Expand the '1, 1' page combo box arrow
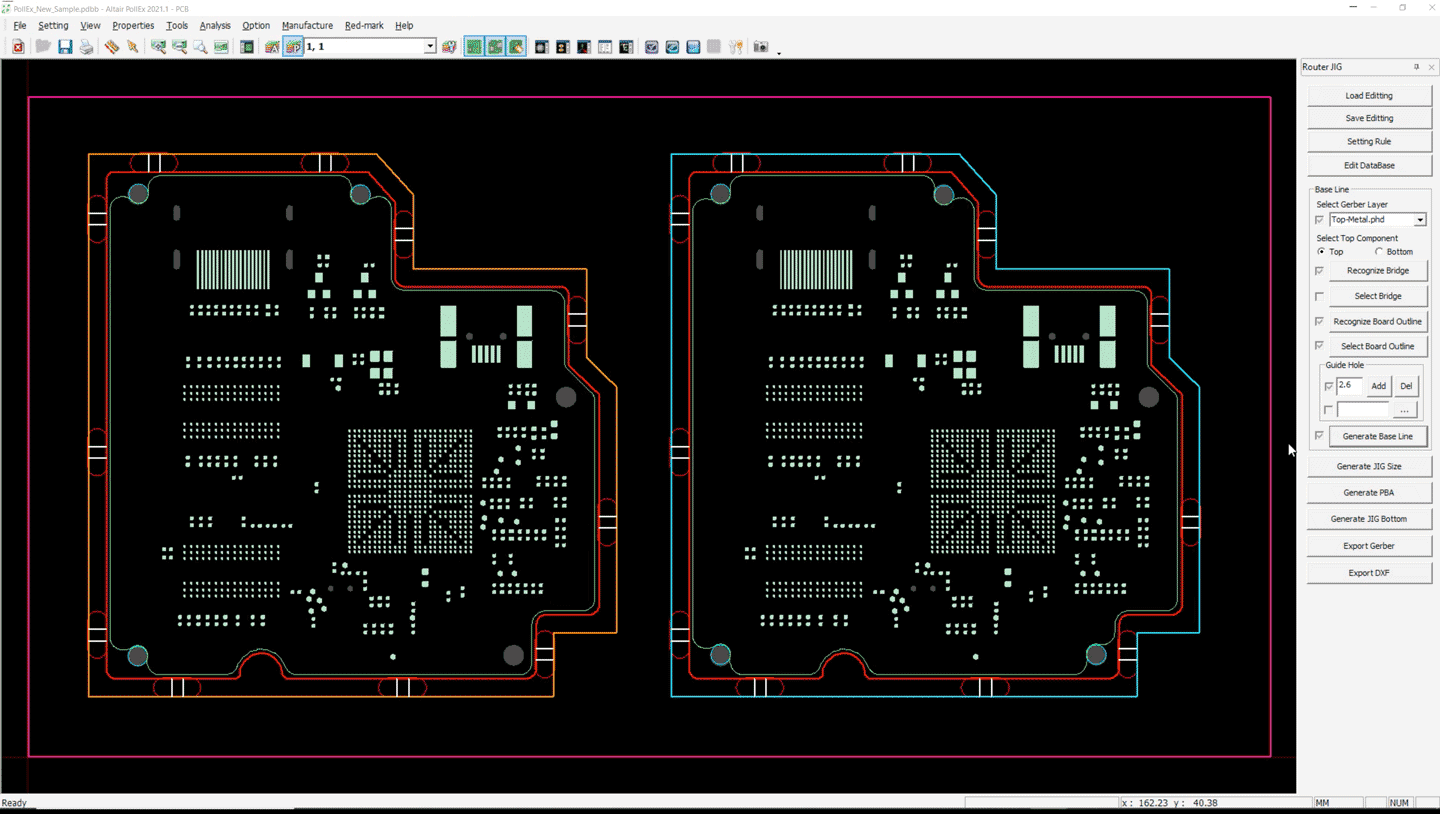Image resolution: width=1440 pixels, height=814 pixels. pyautogui.click(x=430, y=46)
